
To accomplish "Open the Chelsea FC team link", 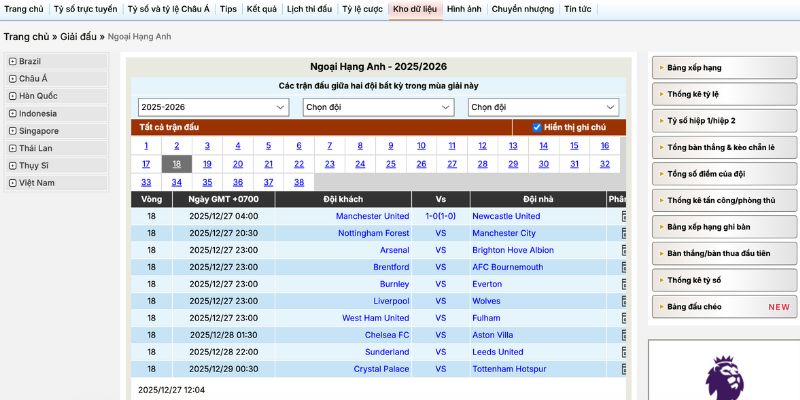I will (387, 335).
